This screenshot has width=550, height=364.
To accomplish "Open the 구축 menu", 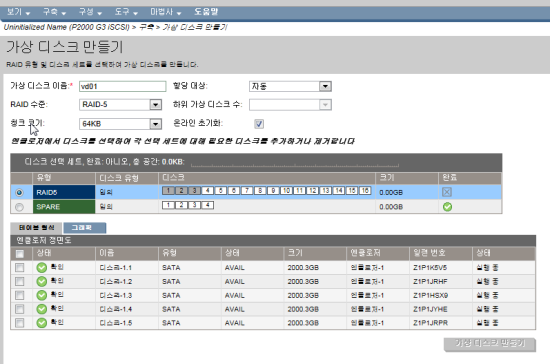I will tap(54, 12).
